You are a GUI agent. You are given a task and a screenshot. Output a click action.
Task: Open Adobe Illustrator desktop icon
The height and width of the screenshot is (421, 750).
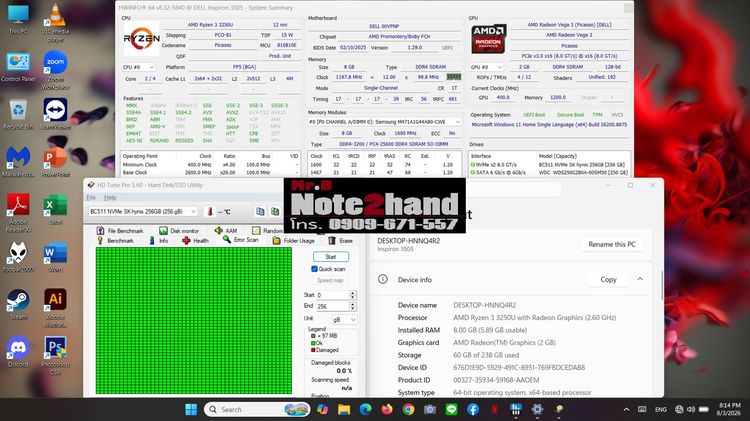55,308
